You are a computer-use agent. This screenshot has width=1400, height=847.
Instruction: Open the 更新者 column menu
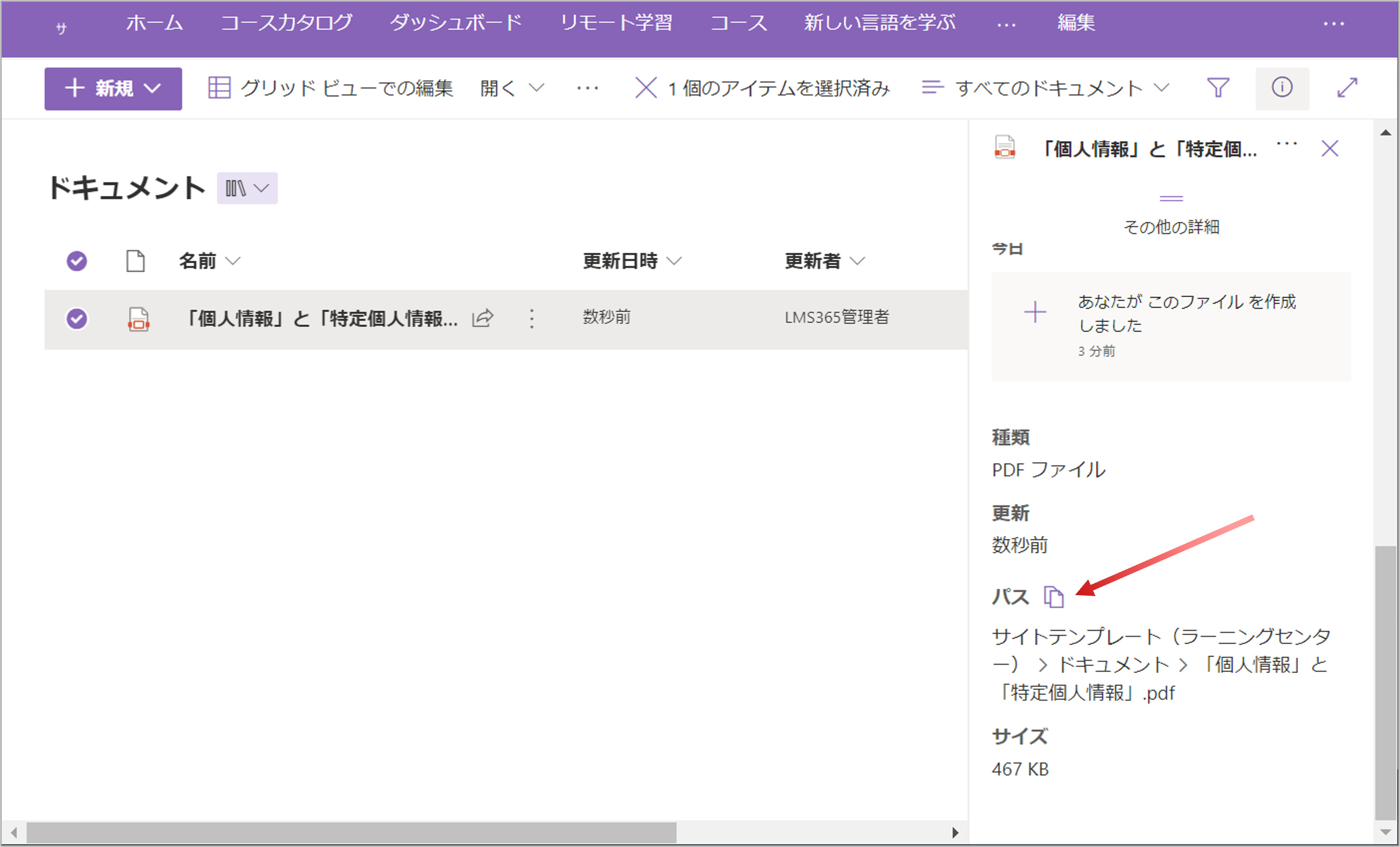pos(825,261)
